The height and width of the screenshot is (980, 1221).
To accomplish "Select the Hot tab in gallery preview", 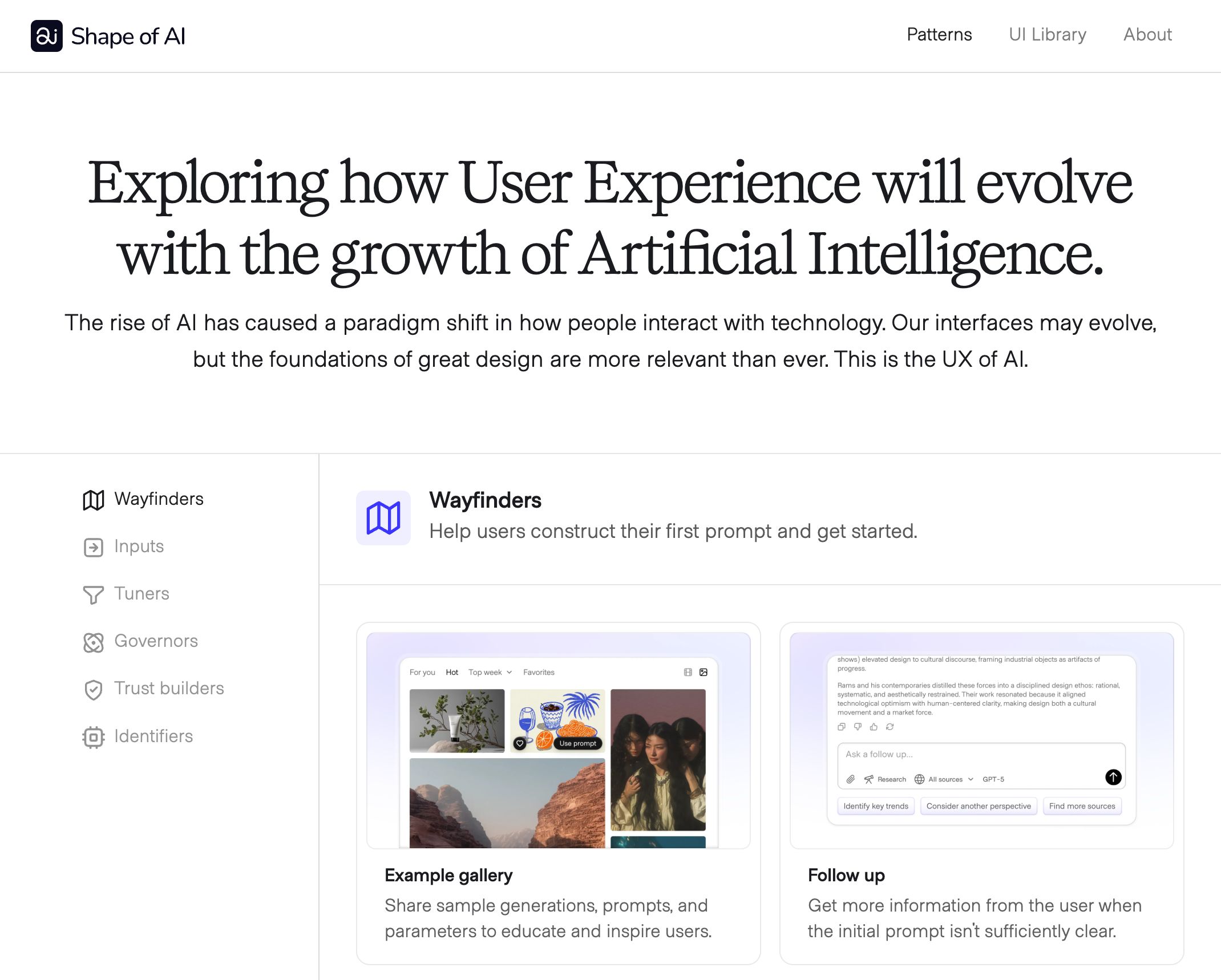I will [452, 673].
